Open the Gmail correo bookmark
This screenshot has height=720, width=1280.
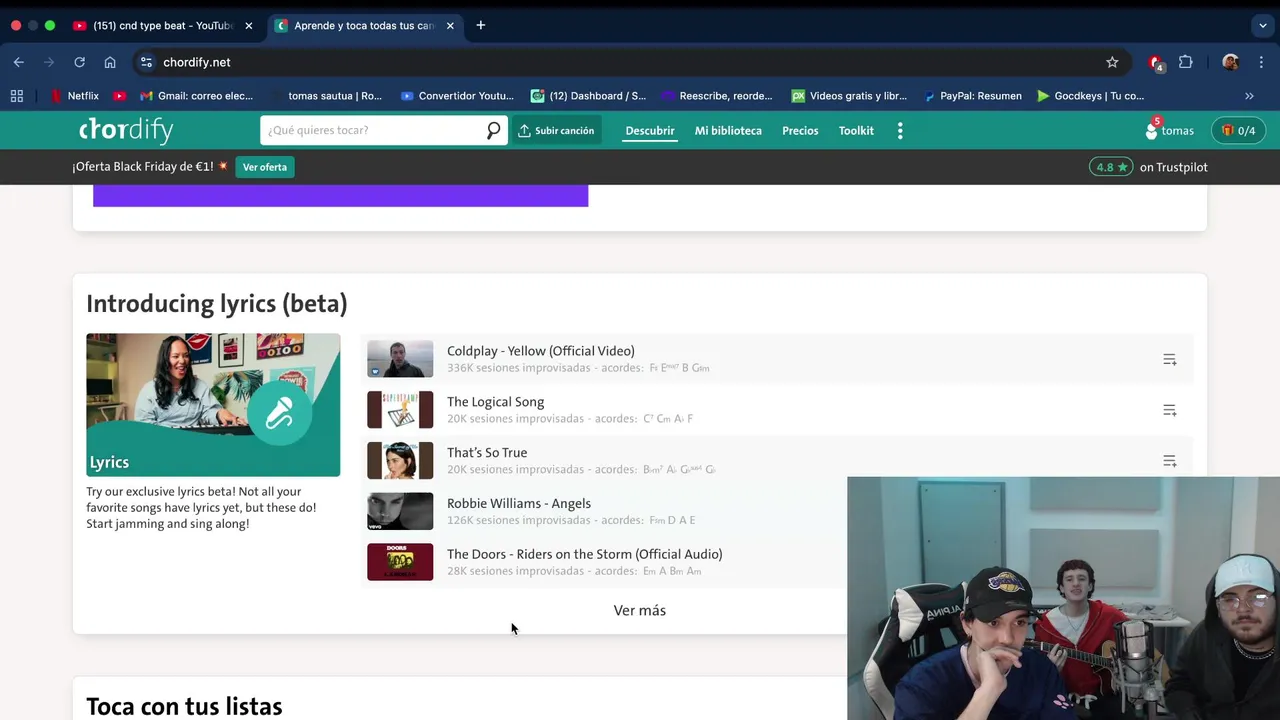[197, 96]
